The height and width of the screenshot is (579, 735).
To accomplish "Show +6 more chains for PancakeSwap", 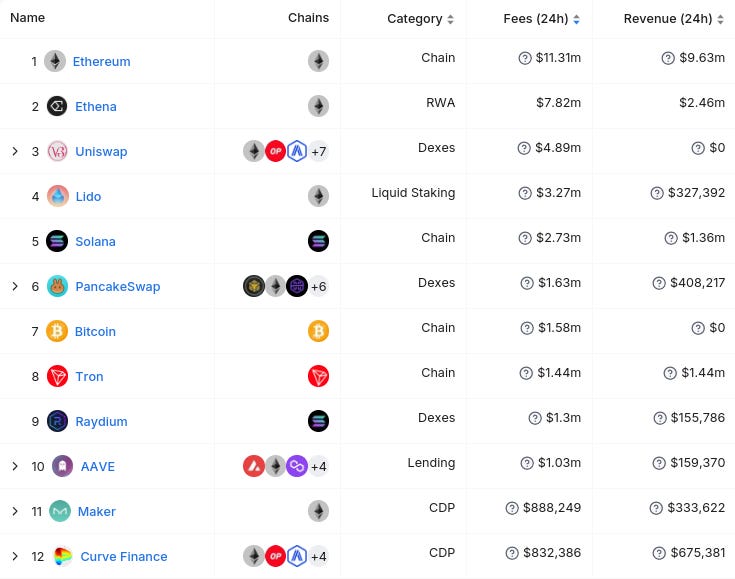I will (x=319, y=286).
